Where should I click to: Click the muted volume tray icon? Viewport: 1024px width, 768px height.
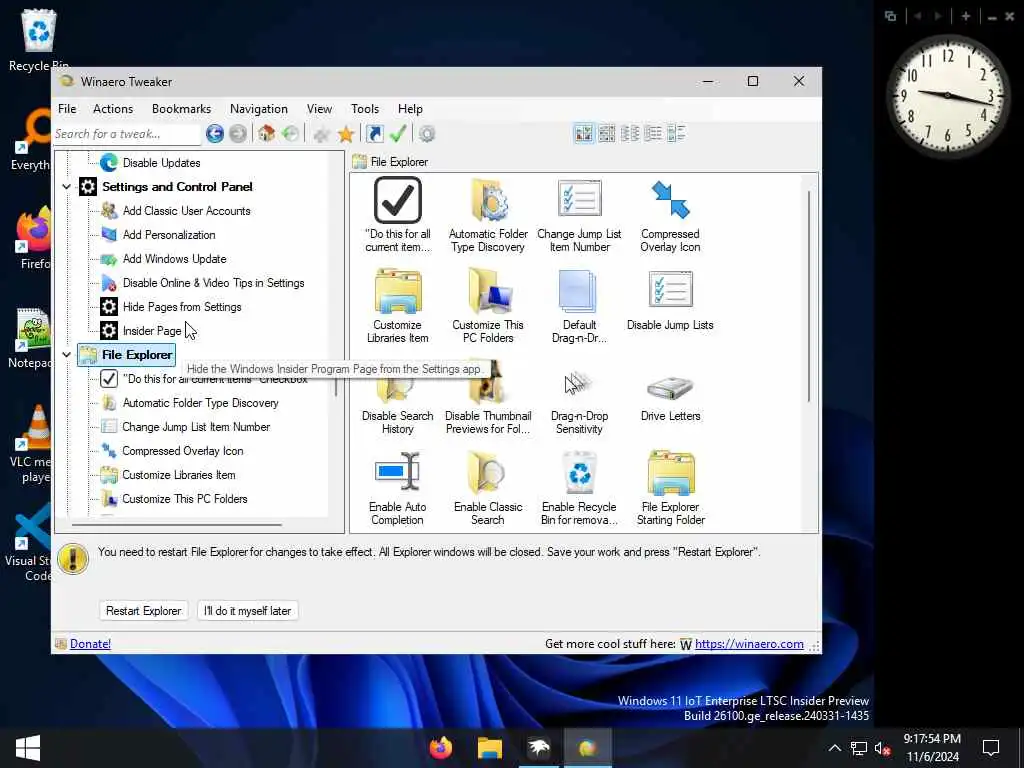pos(883,748)
